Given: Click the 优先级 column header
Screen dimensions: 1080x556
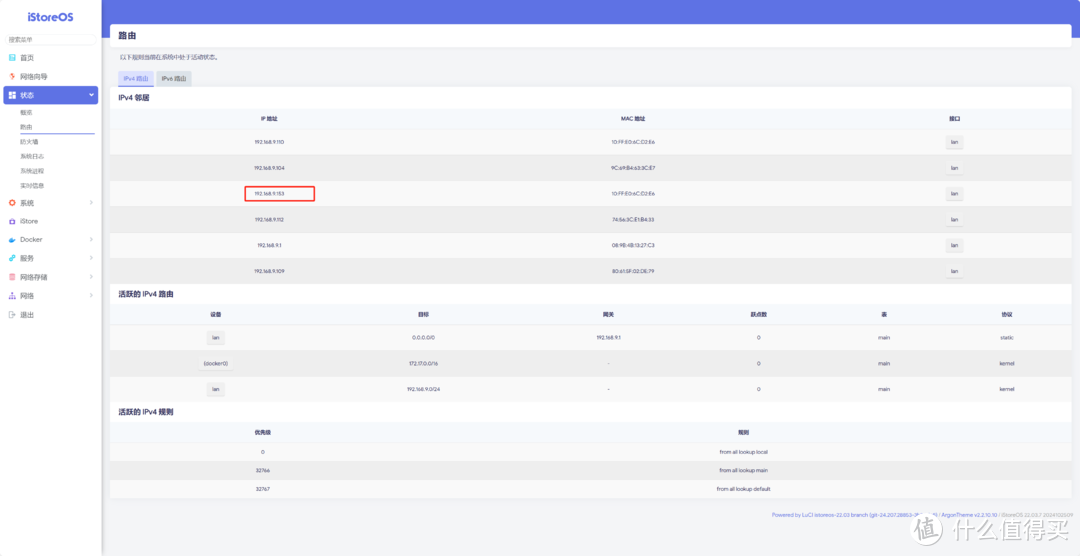Looking at the screenshot, I should [263, 433].
